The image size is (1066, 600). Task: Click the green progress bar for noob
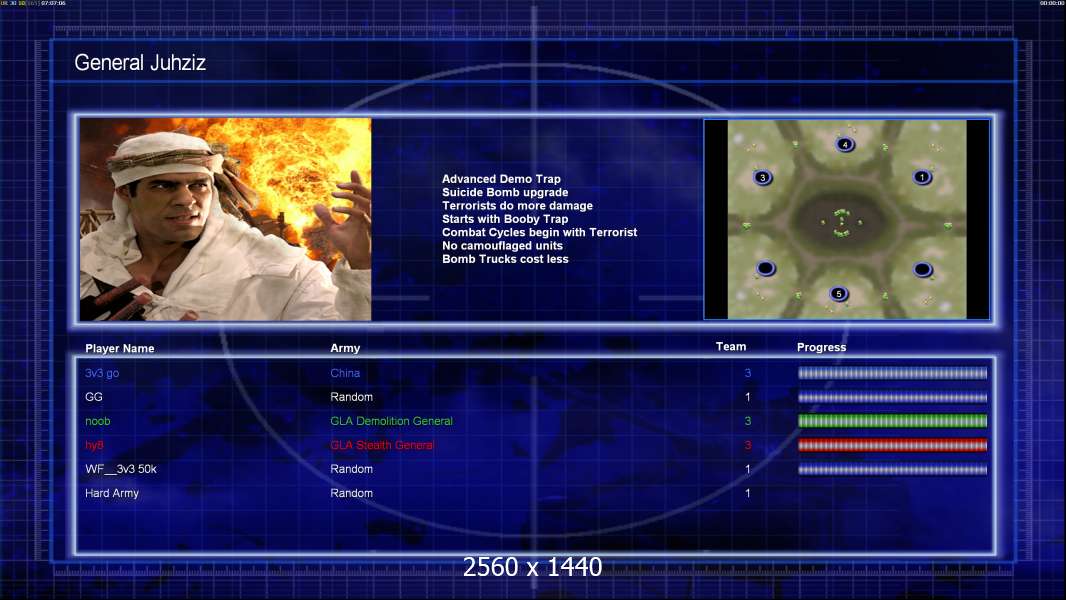892,421
